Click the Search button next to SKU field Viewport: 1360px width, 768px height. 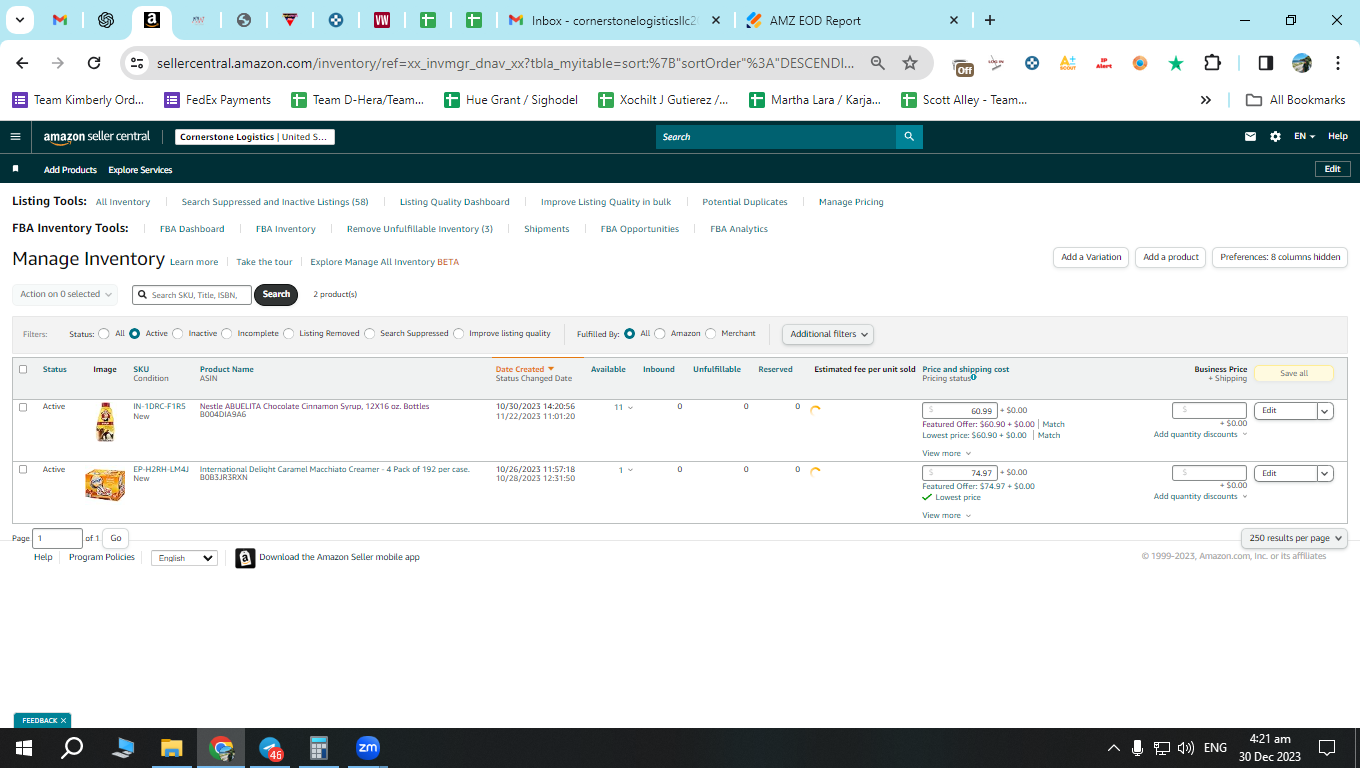click(276, 294)
